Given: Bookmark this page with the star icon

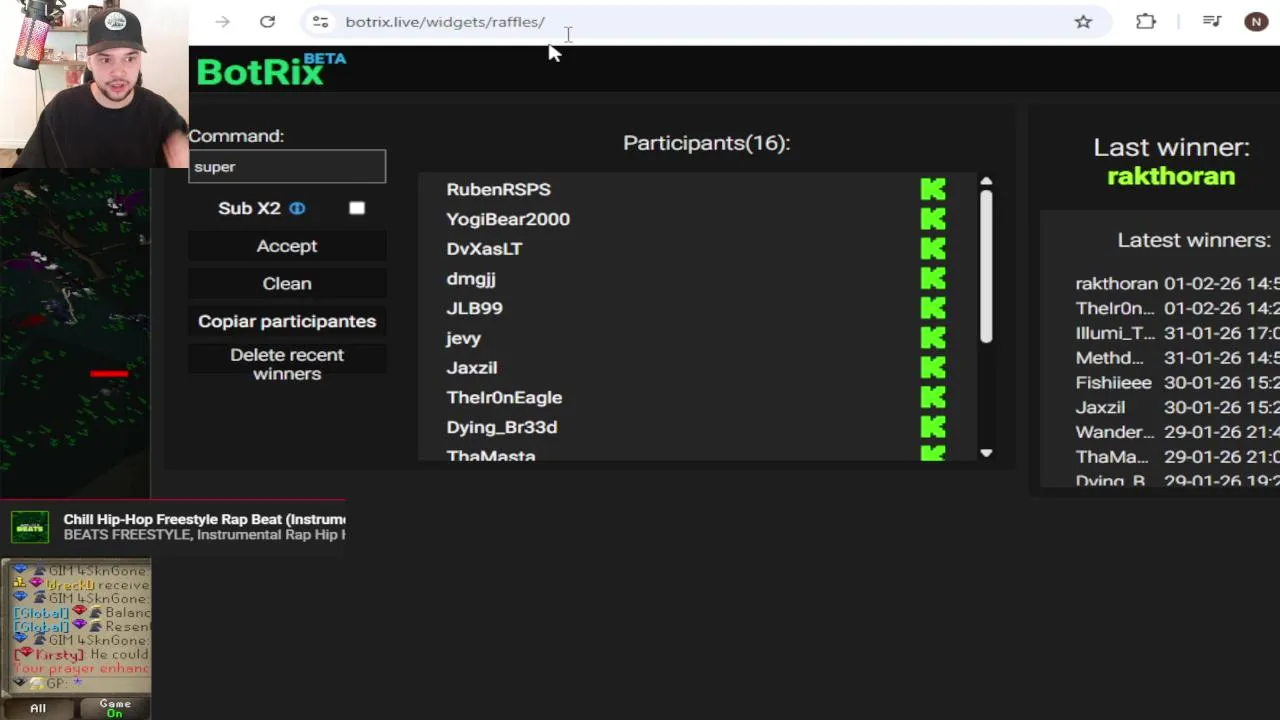Looking at the screenshot, I should coord(1083,21).
